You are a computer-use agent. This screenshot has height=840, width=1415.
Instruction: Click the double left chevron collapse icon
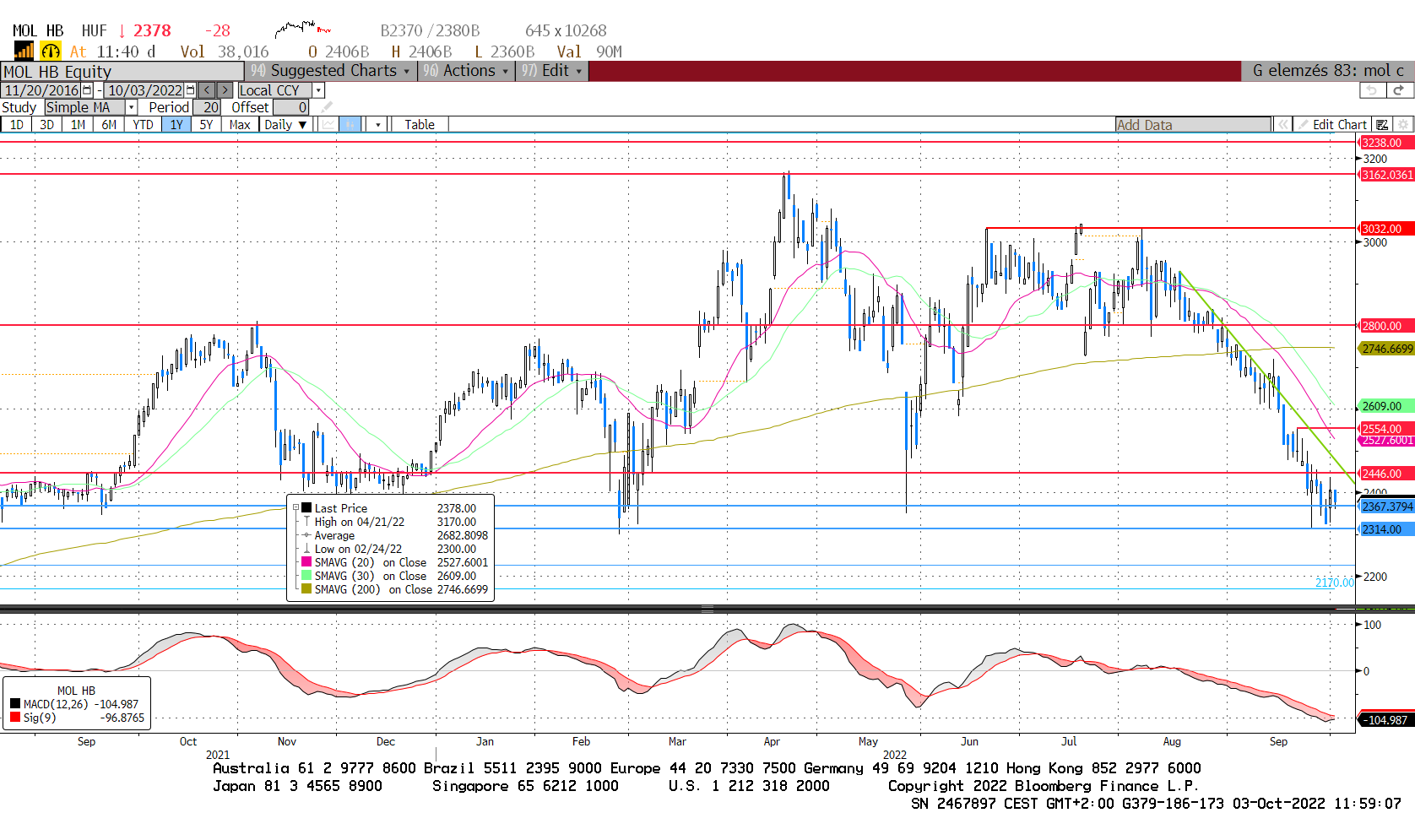click(x=1283, y=124)
